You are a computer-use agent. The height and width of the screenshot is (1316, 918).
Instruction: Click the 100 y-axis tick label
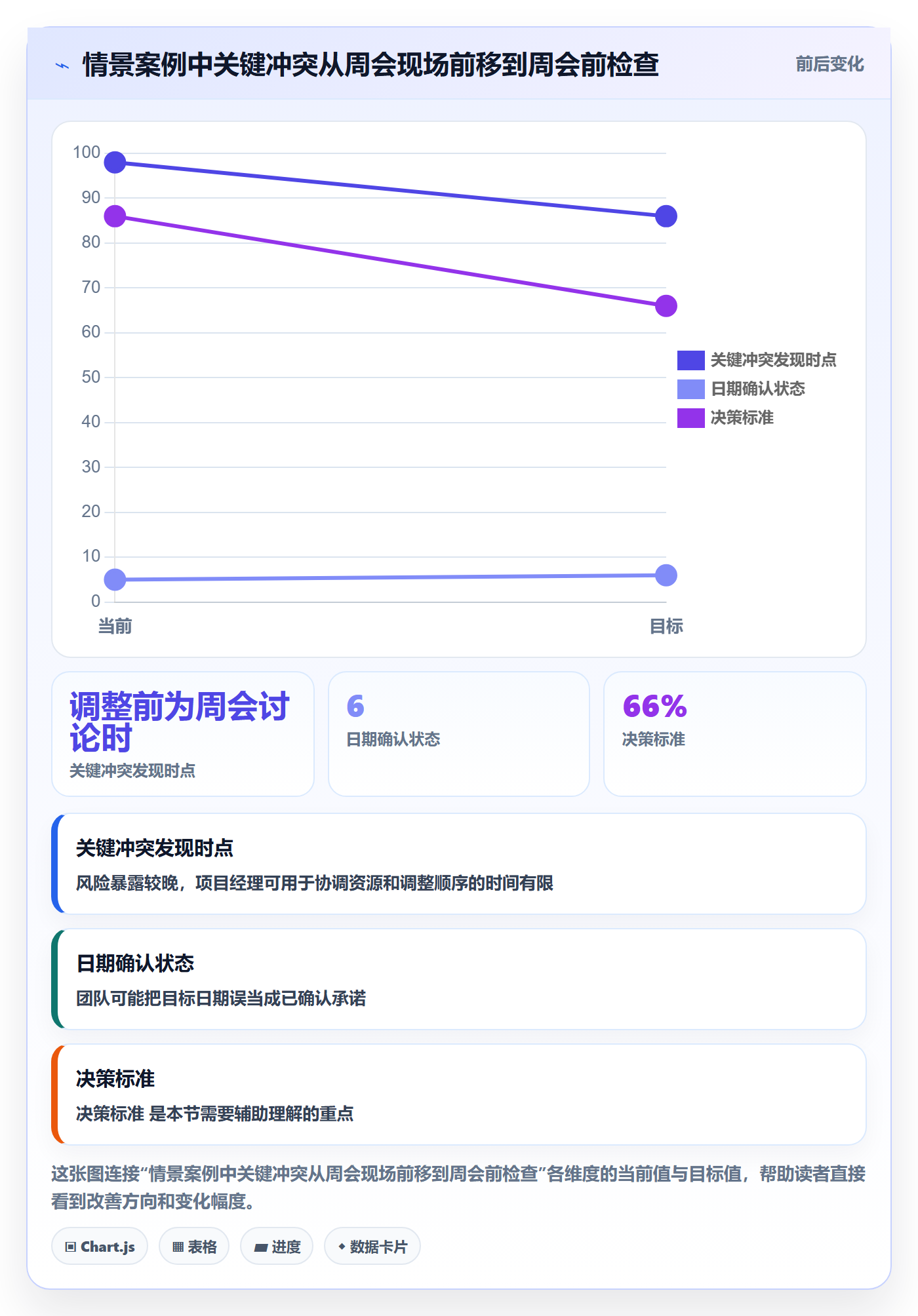pyautogui.click(x=87, y=153)
